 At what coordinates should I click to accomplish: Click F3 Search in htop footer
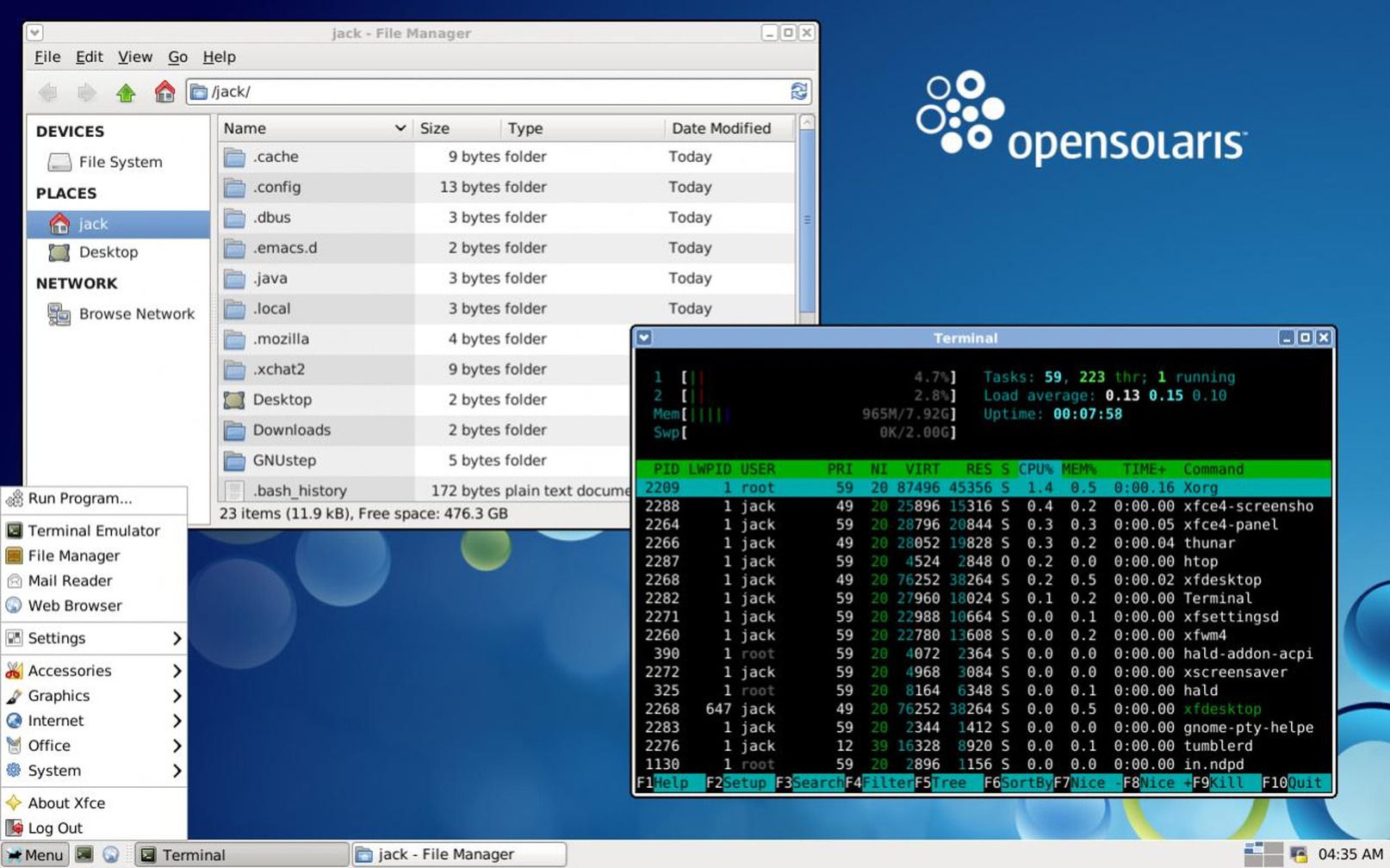810,783
